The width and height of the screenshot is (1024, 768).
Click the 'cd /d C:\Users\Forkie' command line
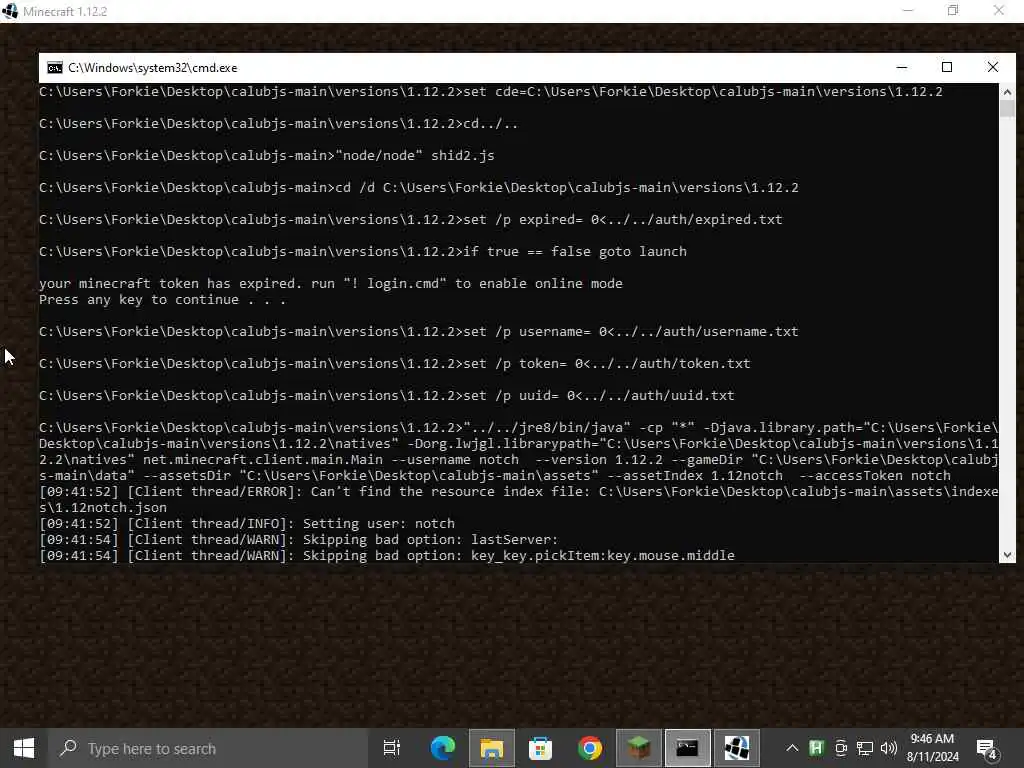click(419, 187)
